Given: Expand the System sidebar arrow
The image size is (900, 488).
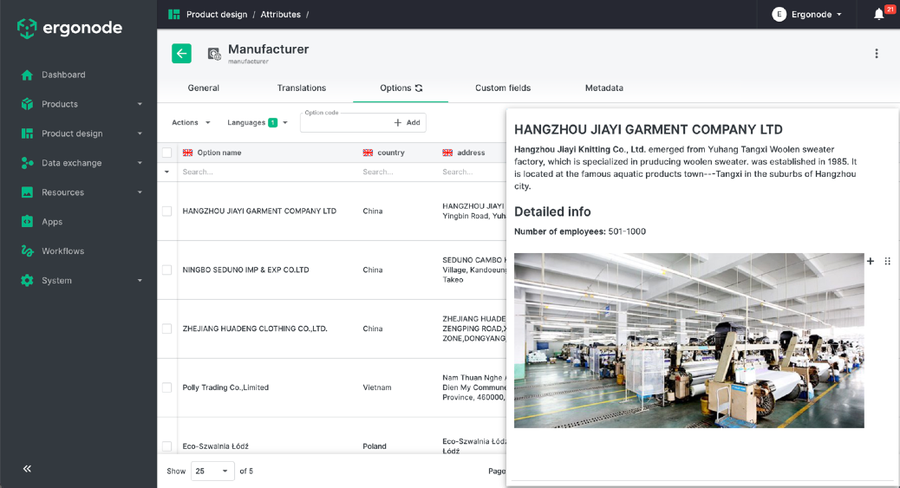Looking at the screenshot, I should [139, 280].
